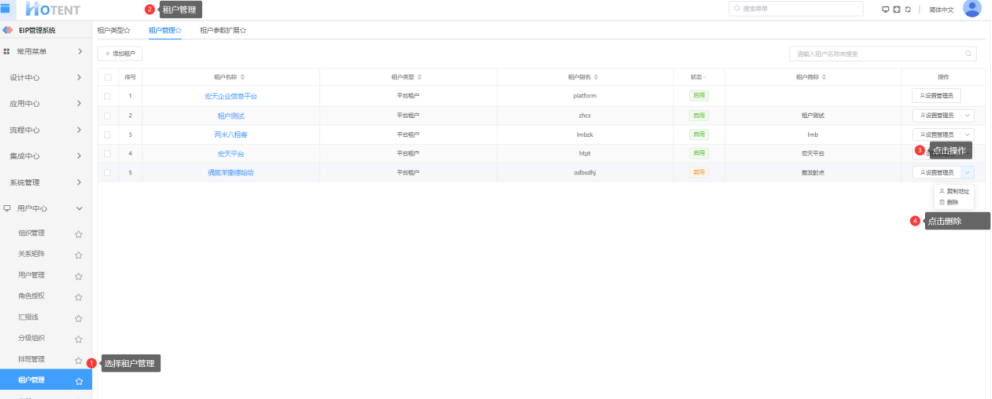Collapse the 用户中心 sidebar menu
The width and height of the screenshot is (992, 399).
tap(46, 208)
